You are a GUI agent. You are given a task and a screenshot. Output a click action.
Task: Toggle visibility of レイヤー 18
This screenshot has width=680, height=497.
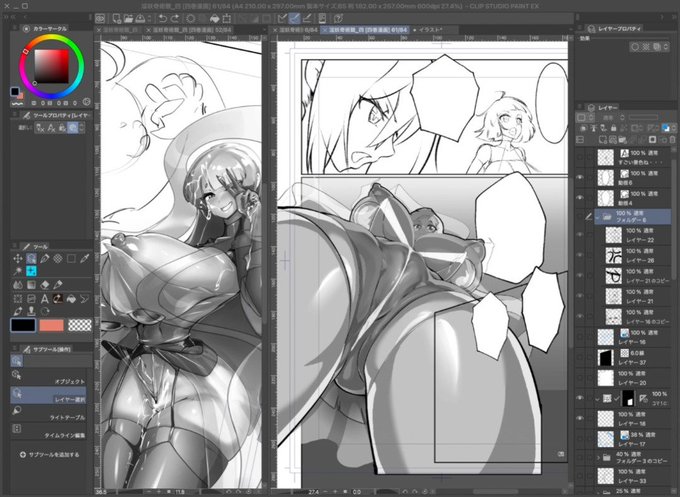pyautogui.click(x=580, y=418)
